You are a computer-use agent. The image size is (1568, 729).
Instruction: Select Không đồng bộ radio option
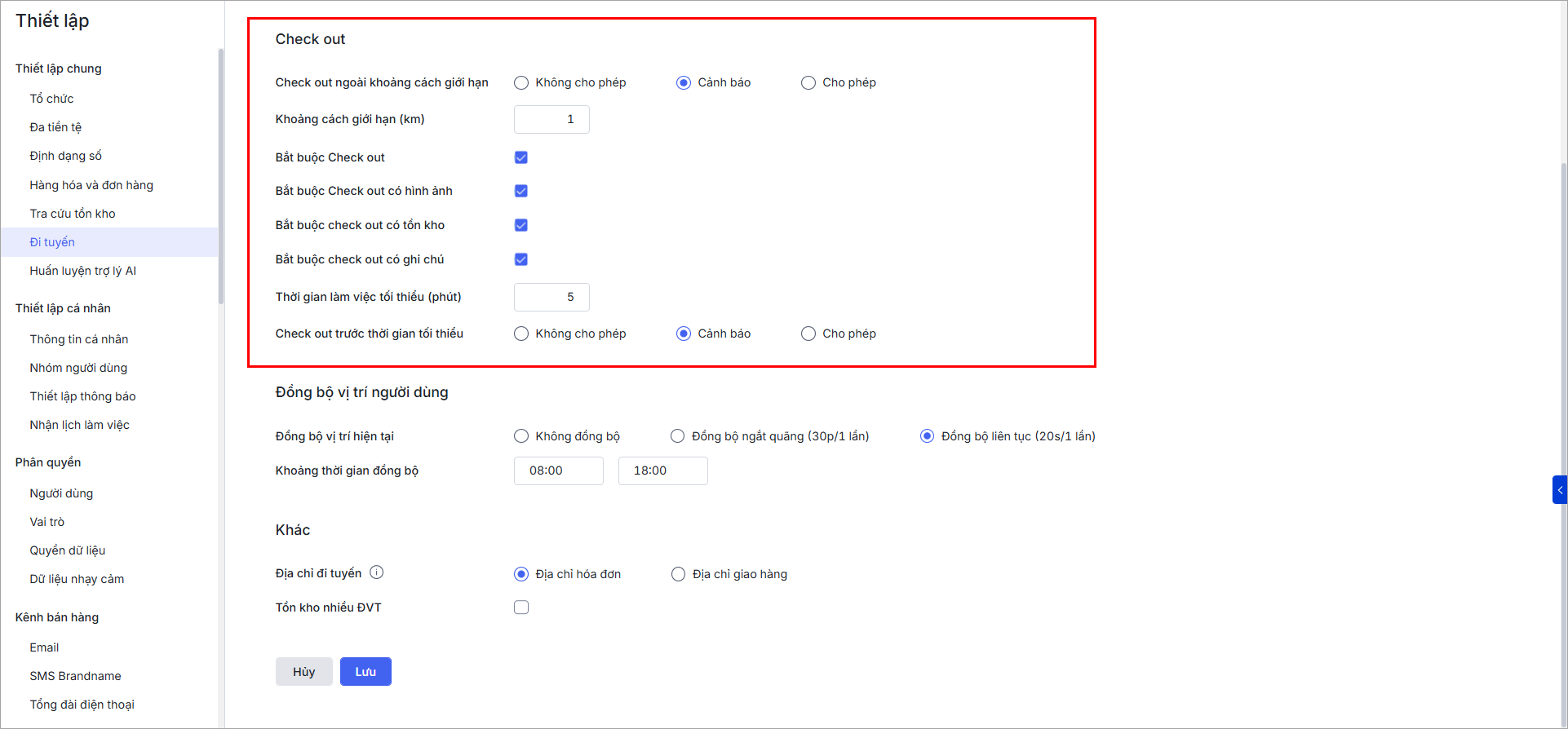click(x=521, y=436)
